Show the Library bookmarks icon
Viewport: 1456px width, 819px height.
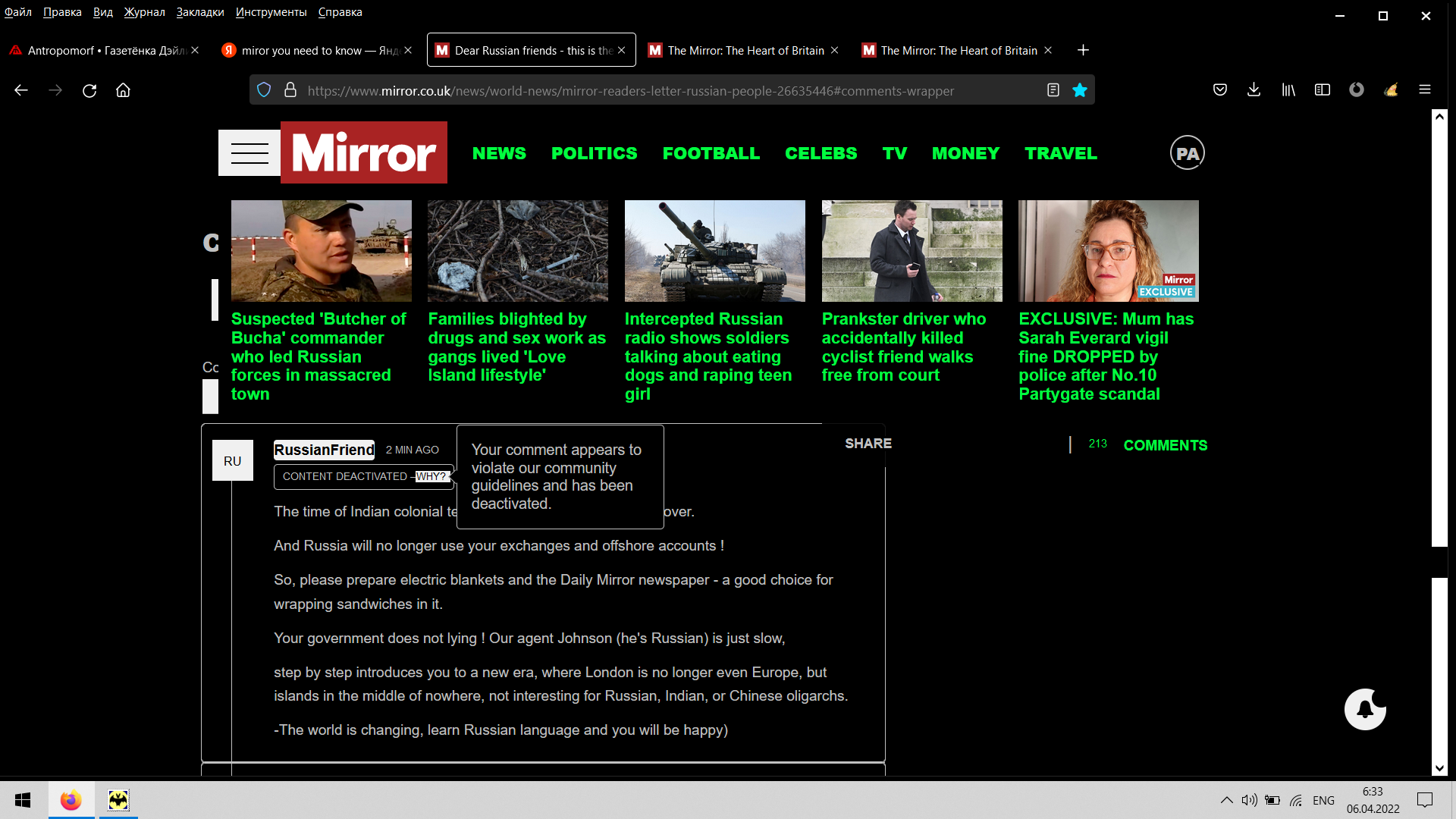(1288, 90)
